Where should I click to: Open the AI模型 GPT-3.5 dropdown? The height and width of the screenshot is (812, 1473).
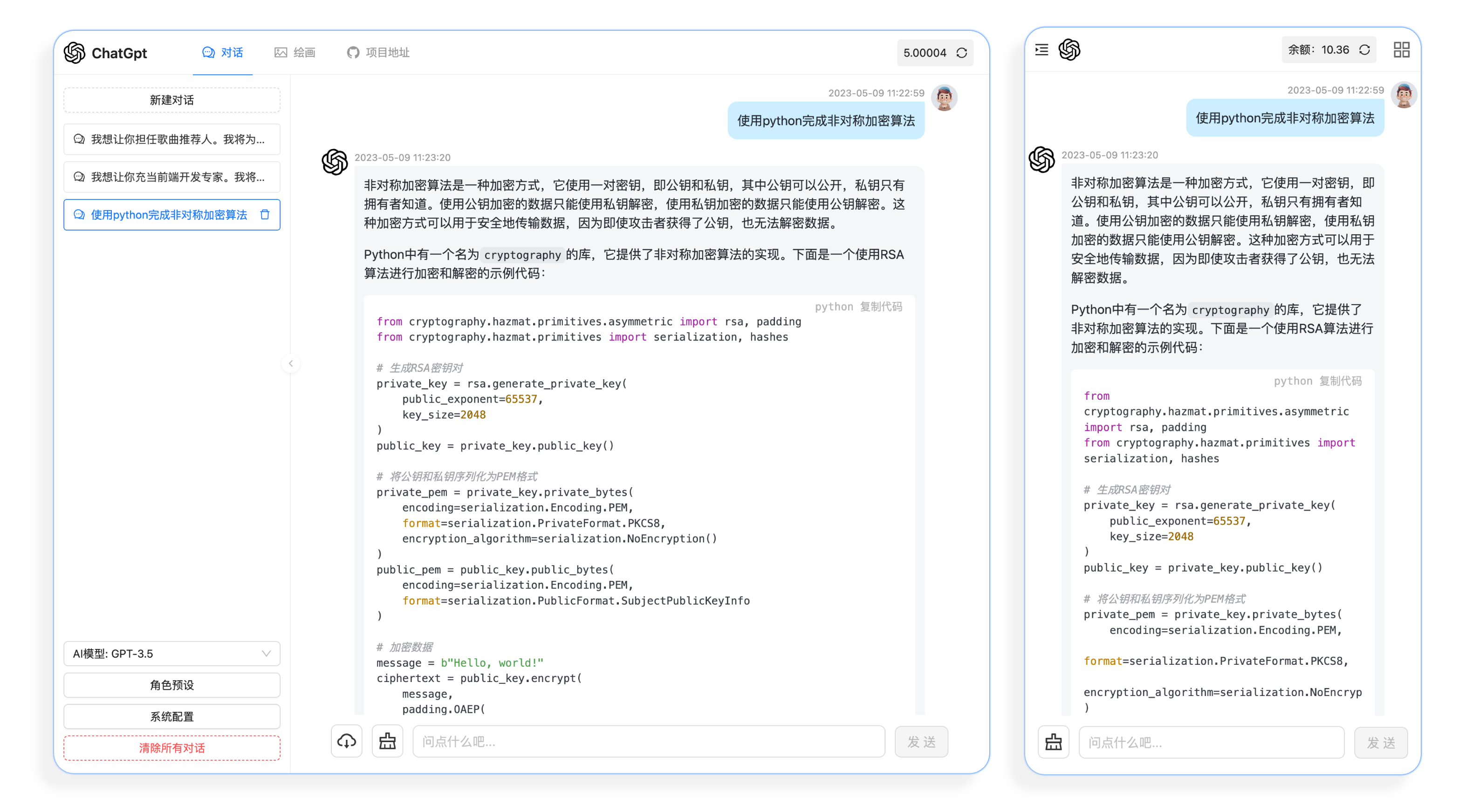[x=171, y=654]
